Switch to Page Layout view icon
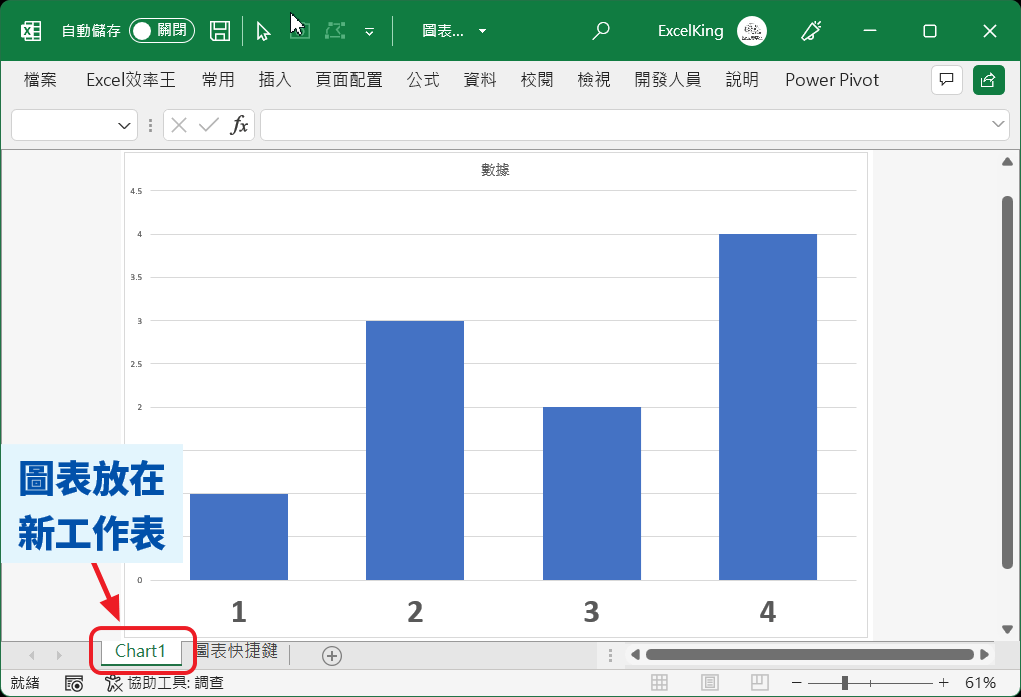 click(x=710, y=683)
